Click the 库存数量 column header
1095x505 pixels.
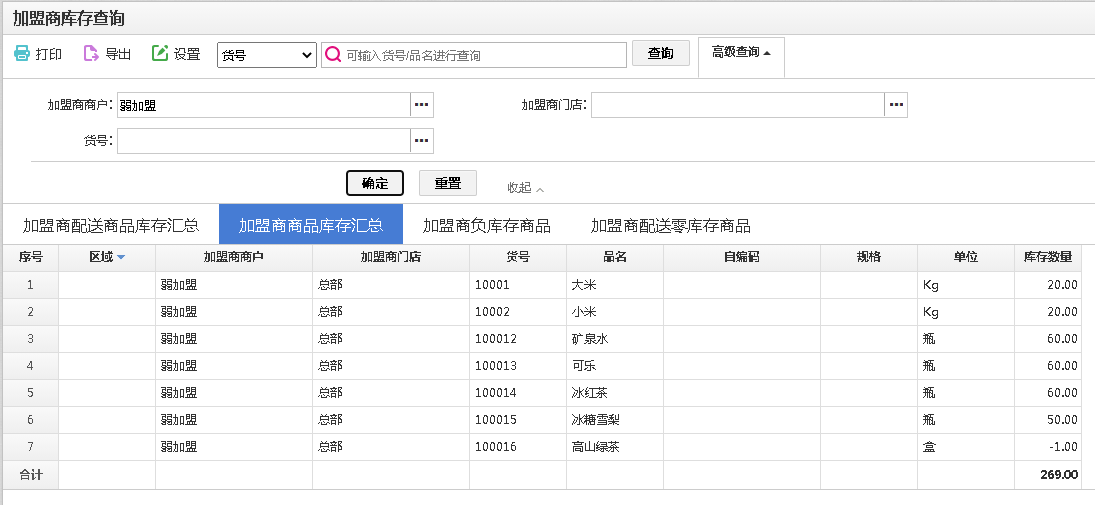pos(1048,258)
